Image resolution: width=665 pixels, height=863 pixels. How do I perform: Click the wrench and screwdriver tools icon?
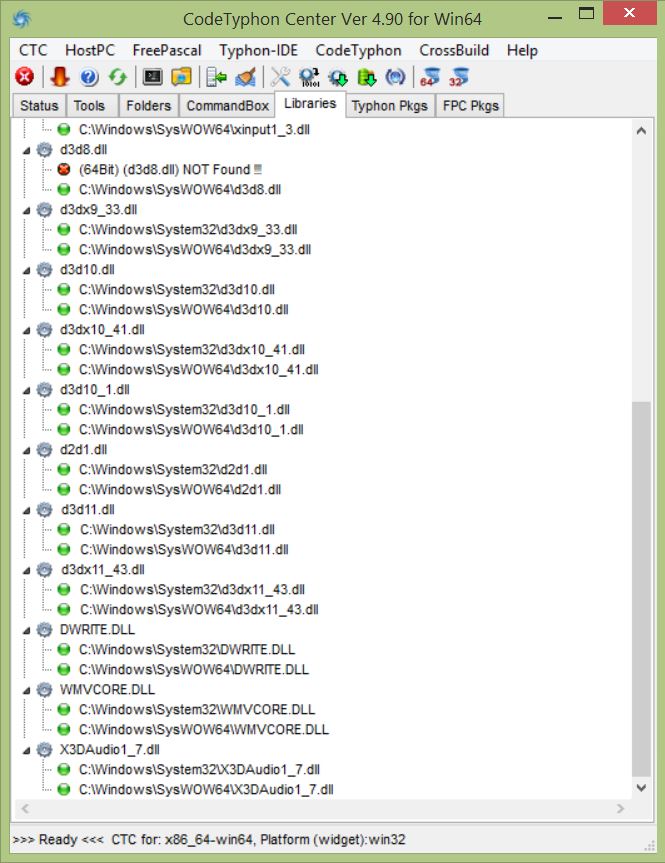coord(280,77)
